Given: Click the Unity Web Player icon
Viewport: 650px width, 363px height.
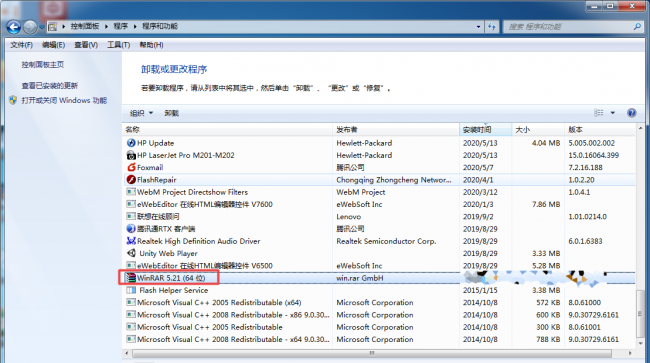Looking at the screenshot, I should coord(131,253).
